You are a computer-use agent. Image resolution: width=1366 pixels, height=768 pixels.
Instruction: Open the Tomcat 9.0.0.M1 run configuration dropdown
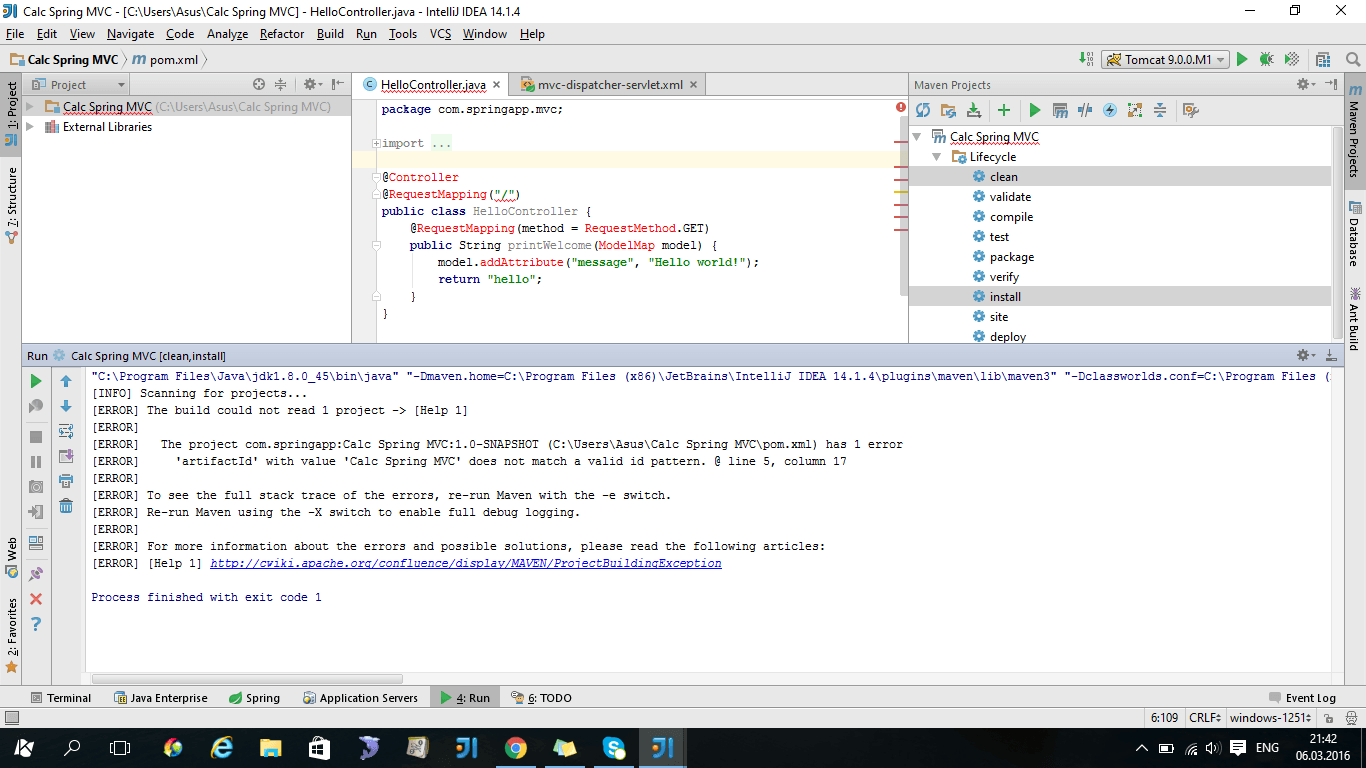pos(1165,60)
